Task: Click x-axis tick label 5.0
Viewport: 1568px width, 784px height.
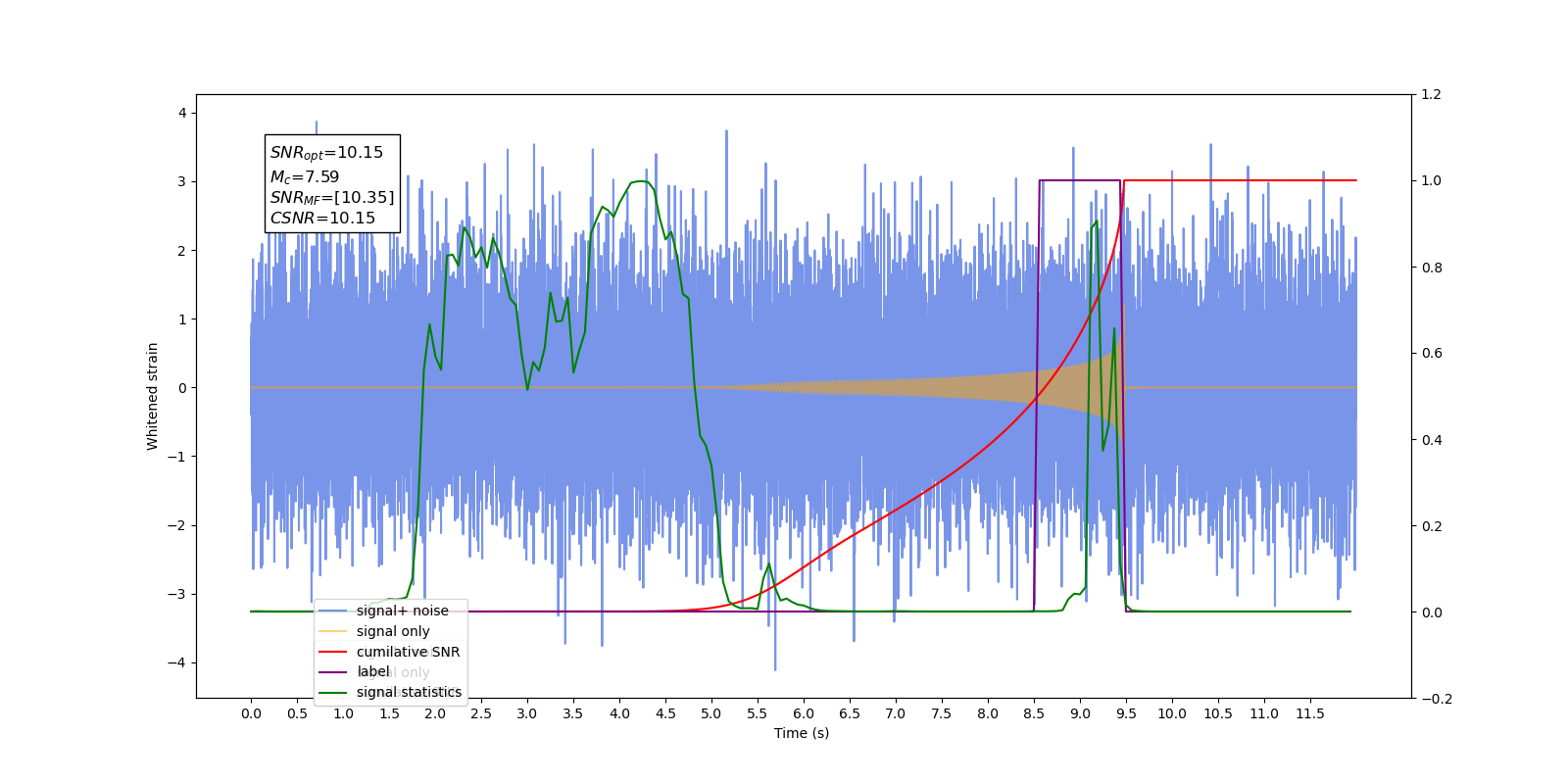Action: [x=711, y=713]
